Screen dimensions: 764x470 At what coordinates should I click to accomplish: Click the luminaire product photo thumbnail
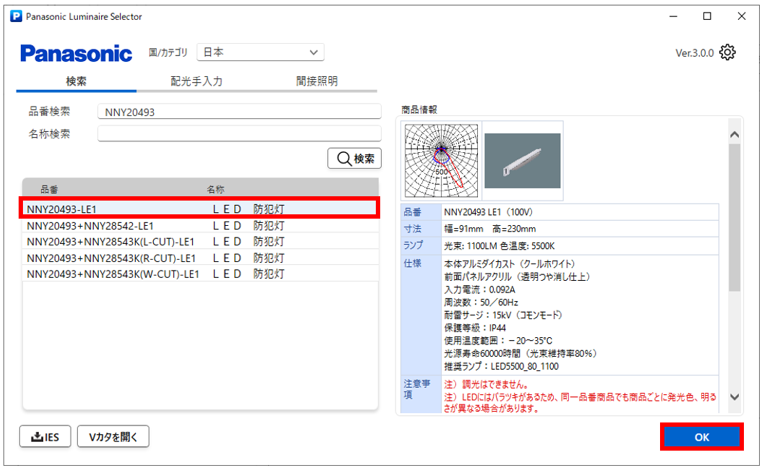point(523,159)
